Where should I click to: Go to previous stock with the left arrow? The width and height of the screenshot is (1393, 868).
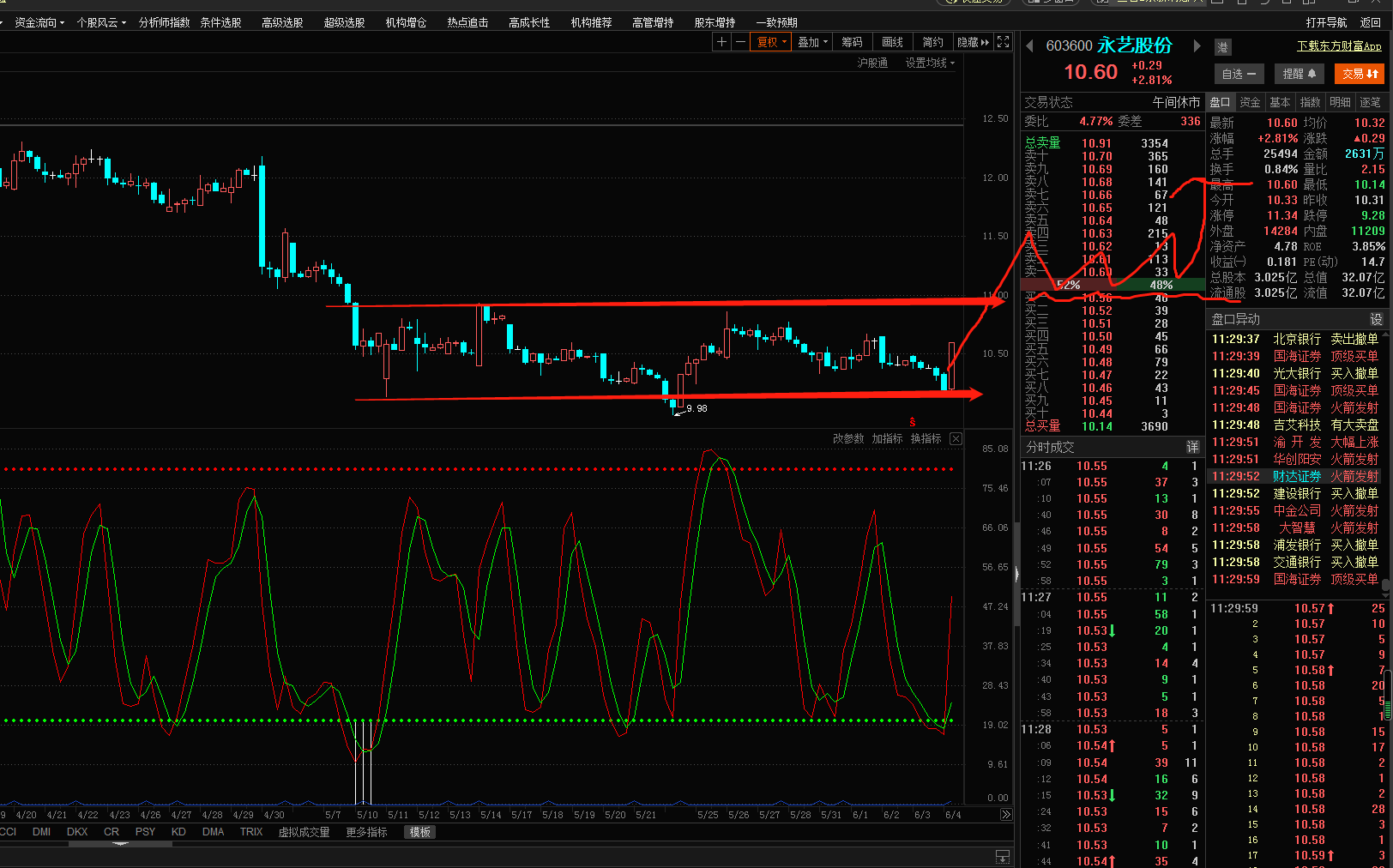[x=1030, y=45]
